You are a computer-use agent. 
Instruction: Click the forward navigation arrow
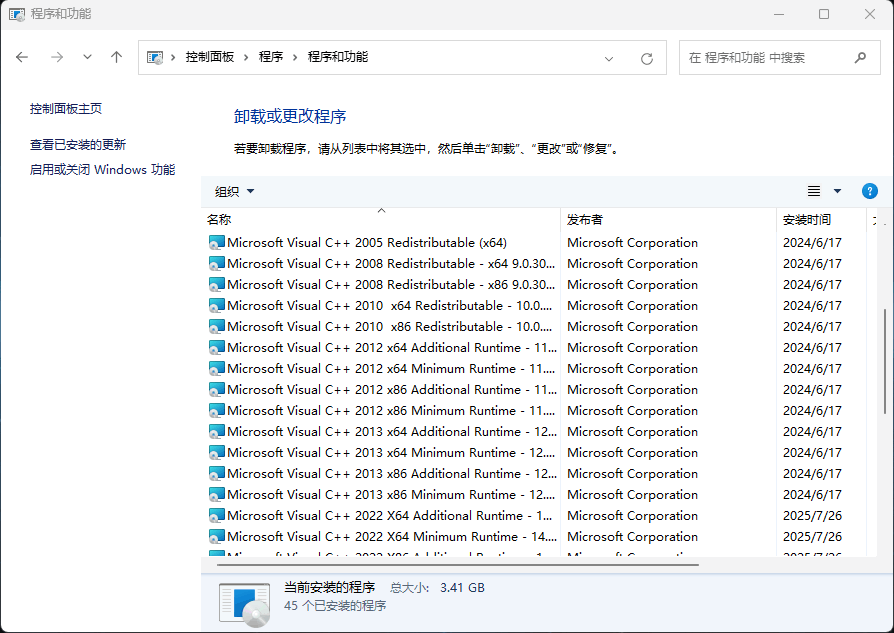[x=56, y=58]
